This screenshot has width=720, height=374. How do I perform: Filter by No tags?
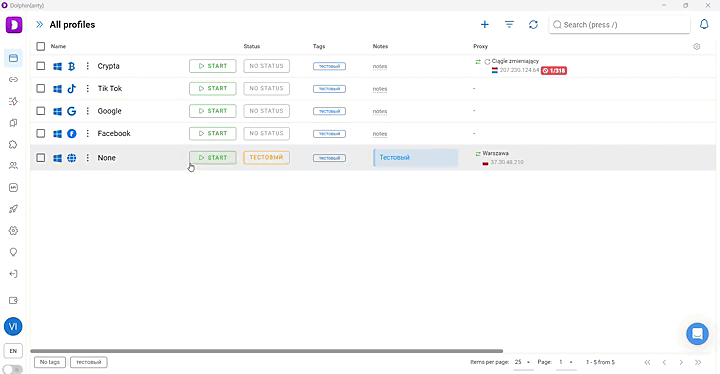coord(50,362)
